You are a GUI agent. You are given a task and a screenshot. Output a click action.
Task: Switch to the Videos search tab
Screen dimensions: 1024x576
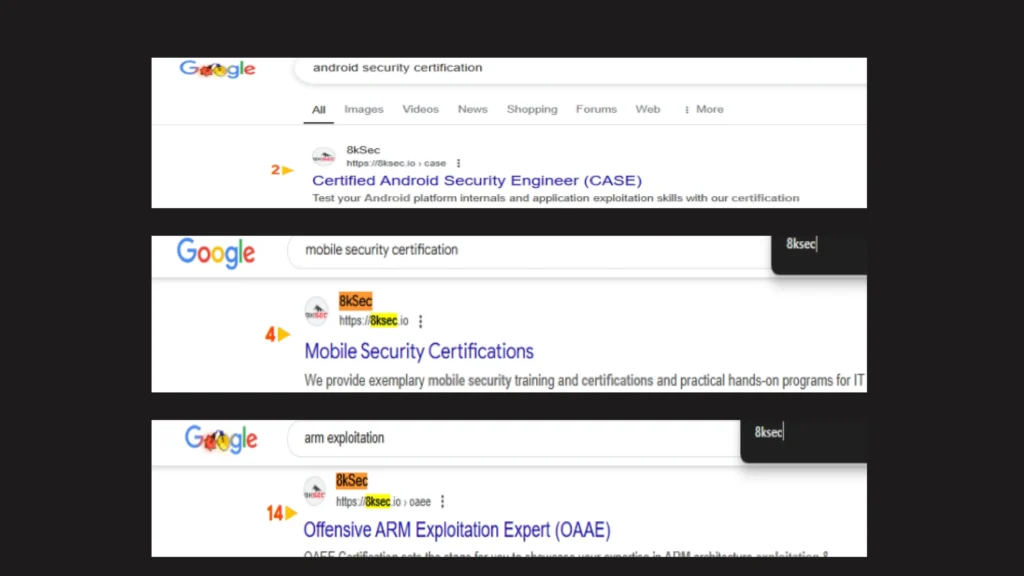(420, 109)
